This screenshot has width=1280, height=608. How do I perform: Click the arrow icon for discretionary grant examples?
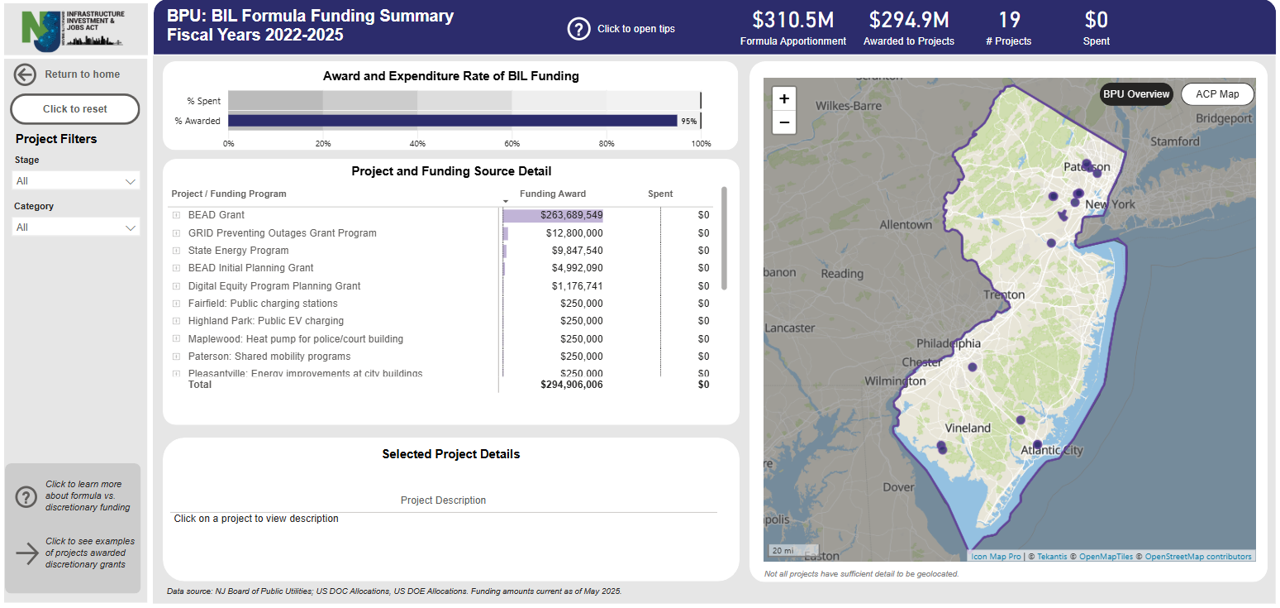pos(26,553)
